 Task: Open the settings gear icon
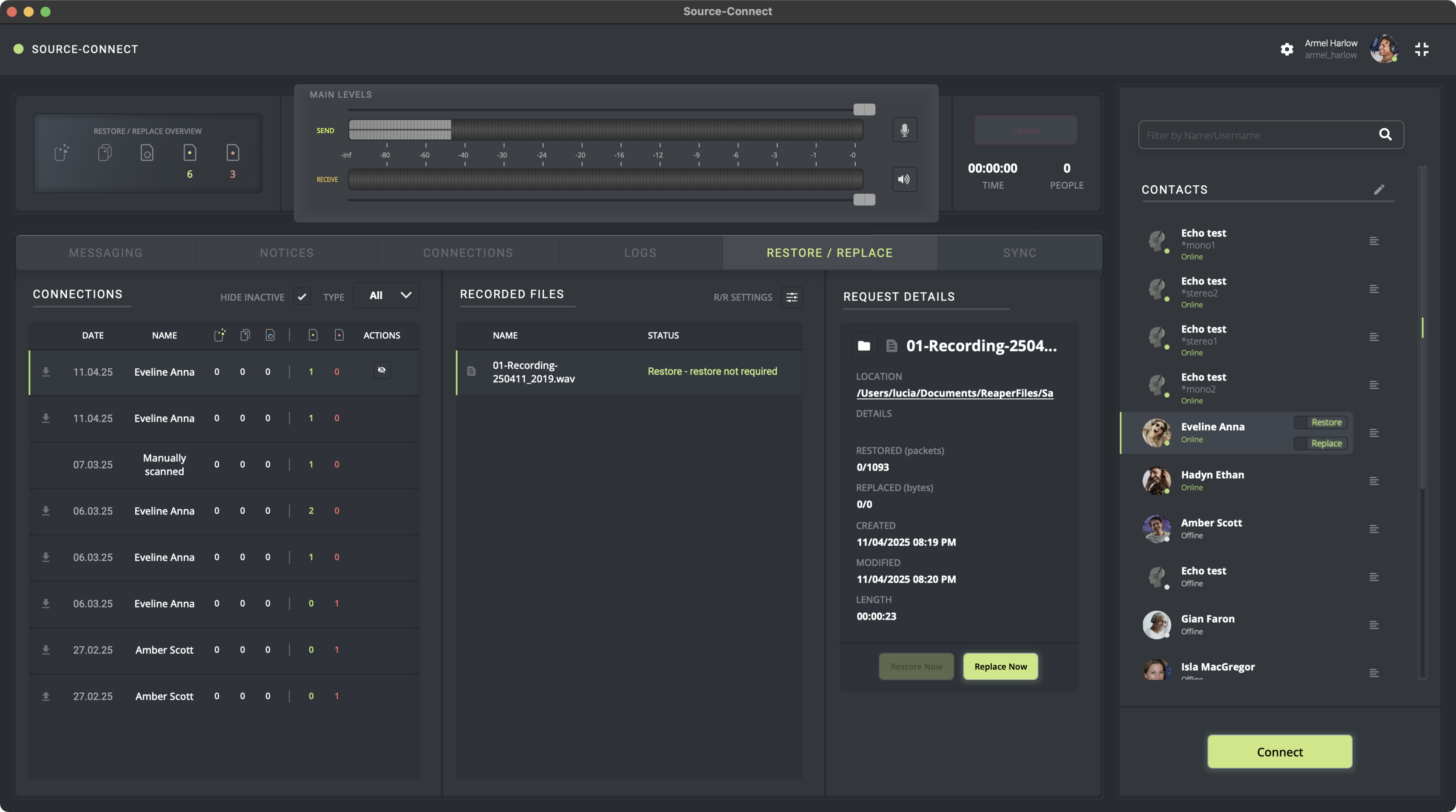tap(1286, 49)
